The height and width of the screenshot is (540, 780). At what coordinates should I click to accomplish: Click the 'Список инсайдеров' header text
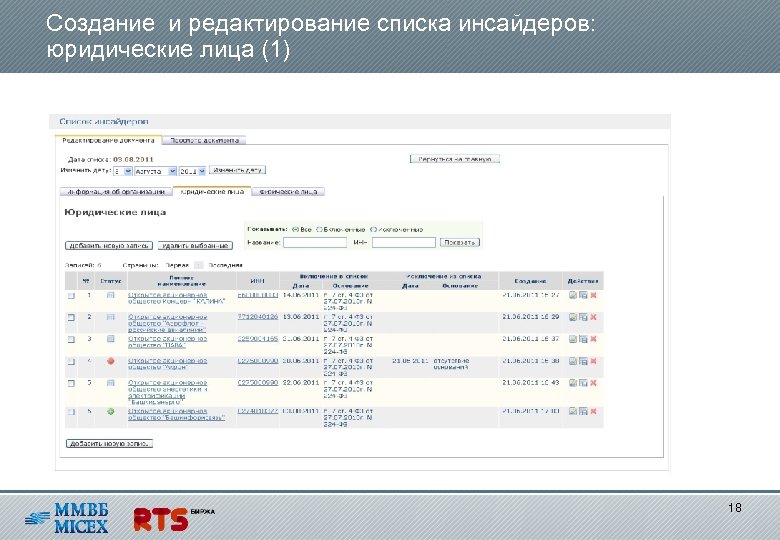[x=103, y=121]
